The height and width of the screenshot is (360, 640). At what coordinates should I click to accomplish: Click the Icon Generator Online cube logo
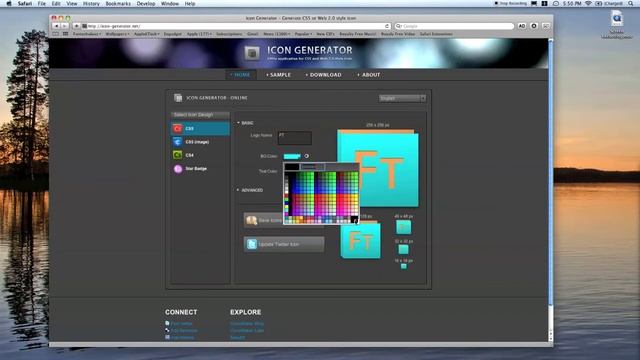pyautogui.click(x=178, y=98)
